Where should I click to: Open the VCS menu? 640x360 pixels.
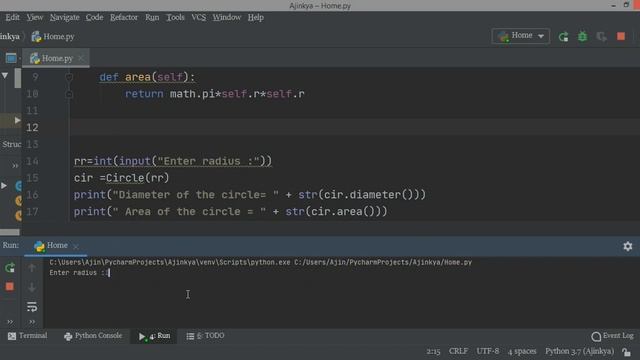(x=198, y=18)
